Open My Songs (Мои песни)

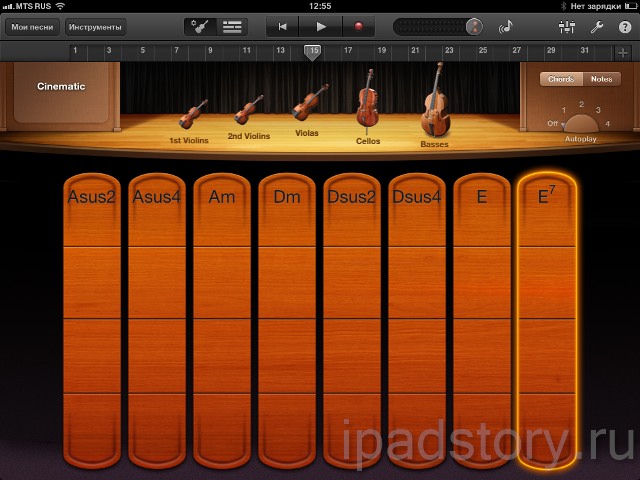(32, 27)
